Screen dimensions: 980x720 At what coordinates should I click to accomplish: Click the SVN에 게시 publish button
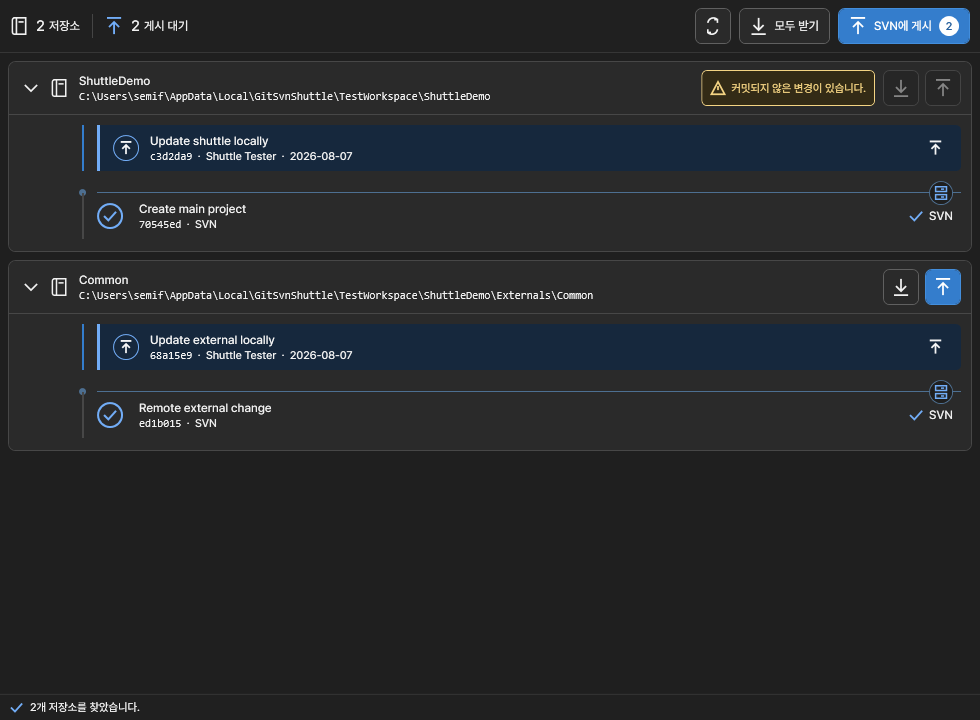tap(904, 26)
